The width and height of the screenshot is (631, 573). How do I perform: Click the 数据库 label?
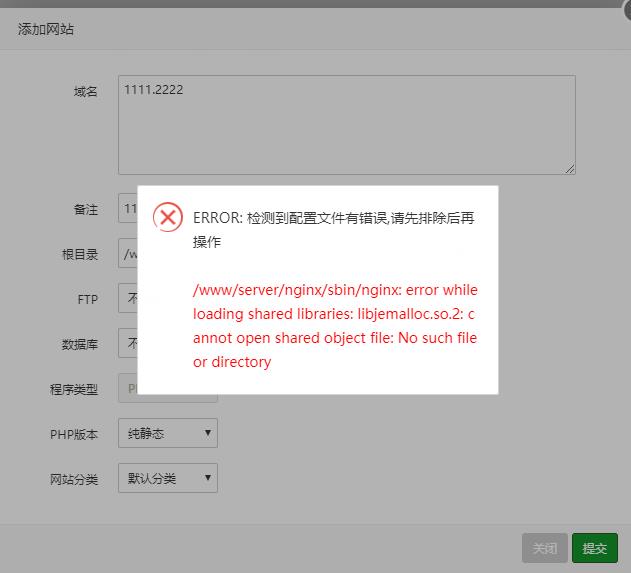tap(80, 344)
